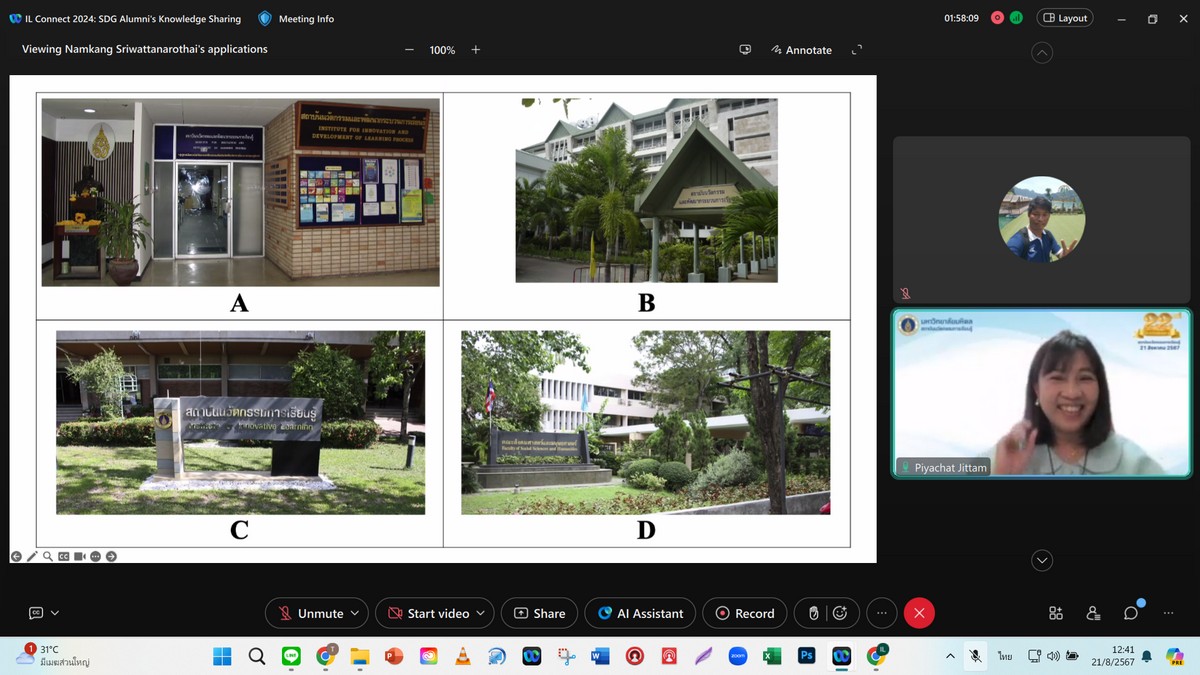Open the AI Assistant
Image resolution: width=1200 pixels, height=675 pixels.
640,613
